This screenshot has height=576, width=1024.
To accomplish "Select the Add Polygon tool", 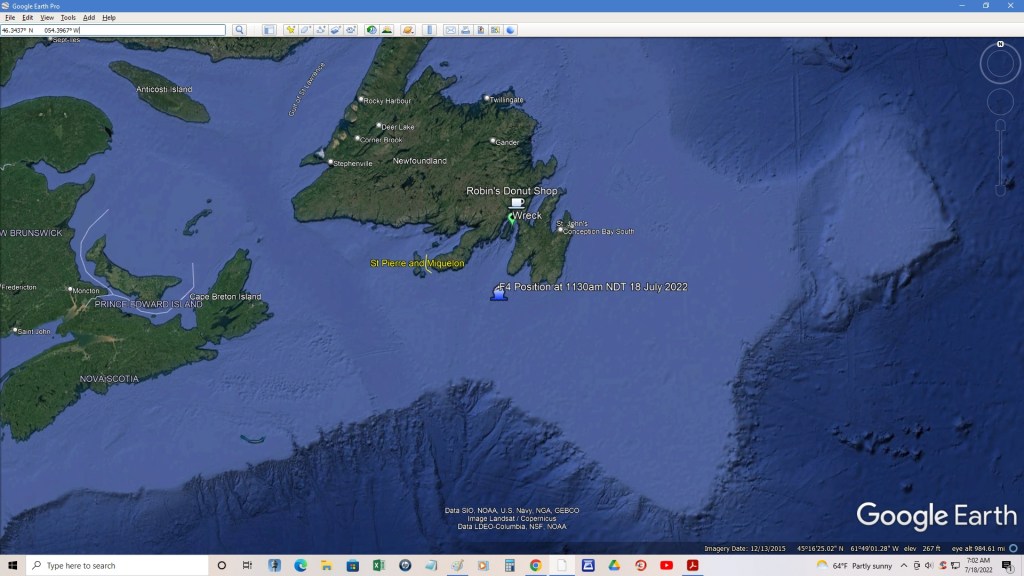I will (305, 30).
